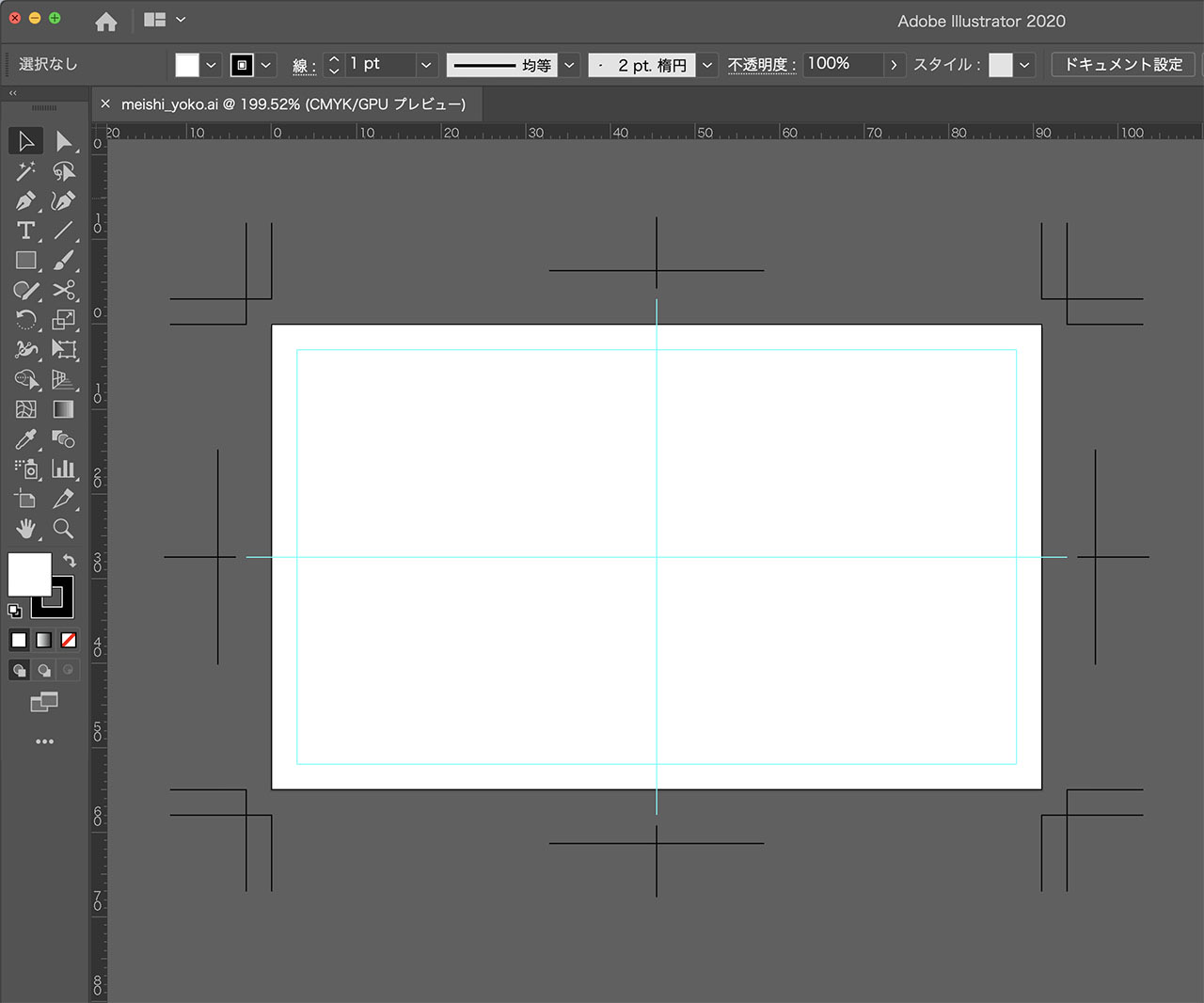Viewport: 1204px width, 1003px height.
Task: Click the fill swatch in control bar
Action: (x=187, y=65)
